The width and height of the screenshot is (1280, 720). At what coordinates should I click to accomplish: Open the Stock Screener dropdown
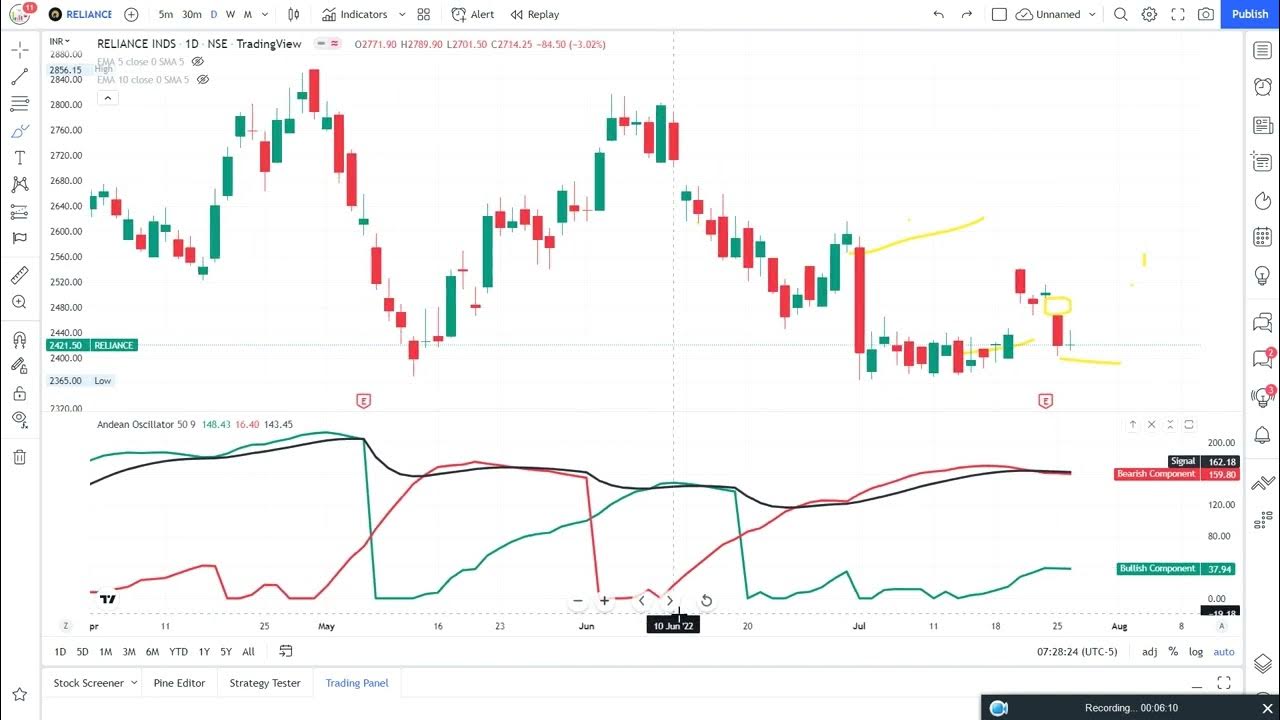(x=95, y=683)
